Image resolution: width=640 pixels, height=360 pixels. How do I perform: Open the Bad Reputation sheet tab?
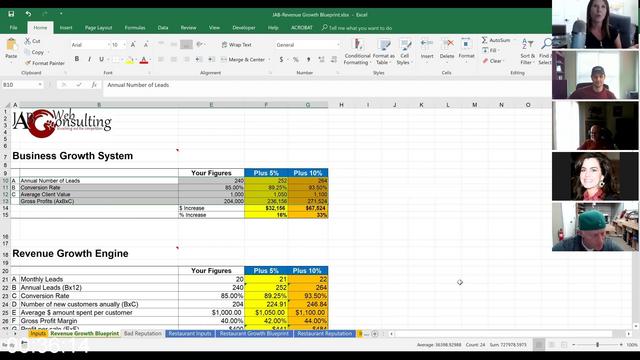(142, 334)
